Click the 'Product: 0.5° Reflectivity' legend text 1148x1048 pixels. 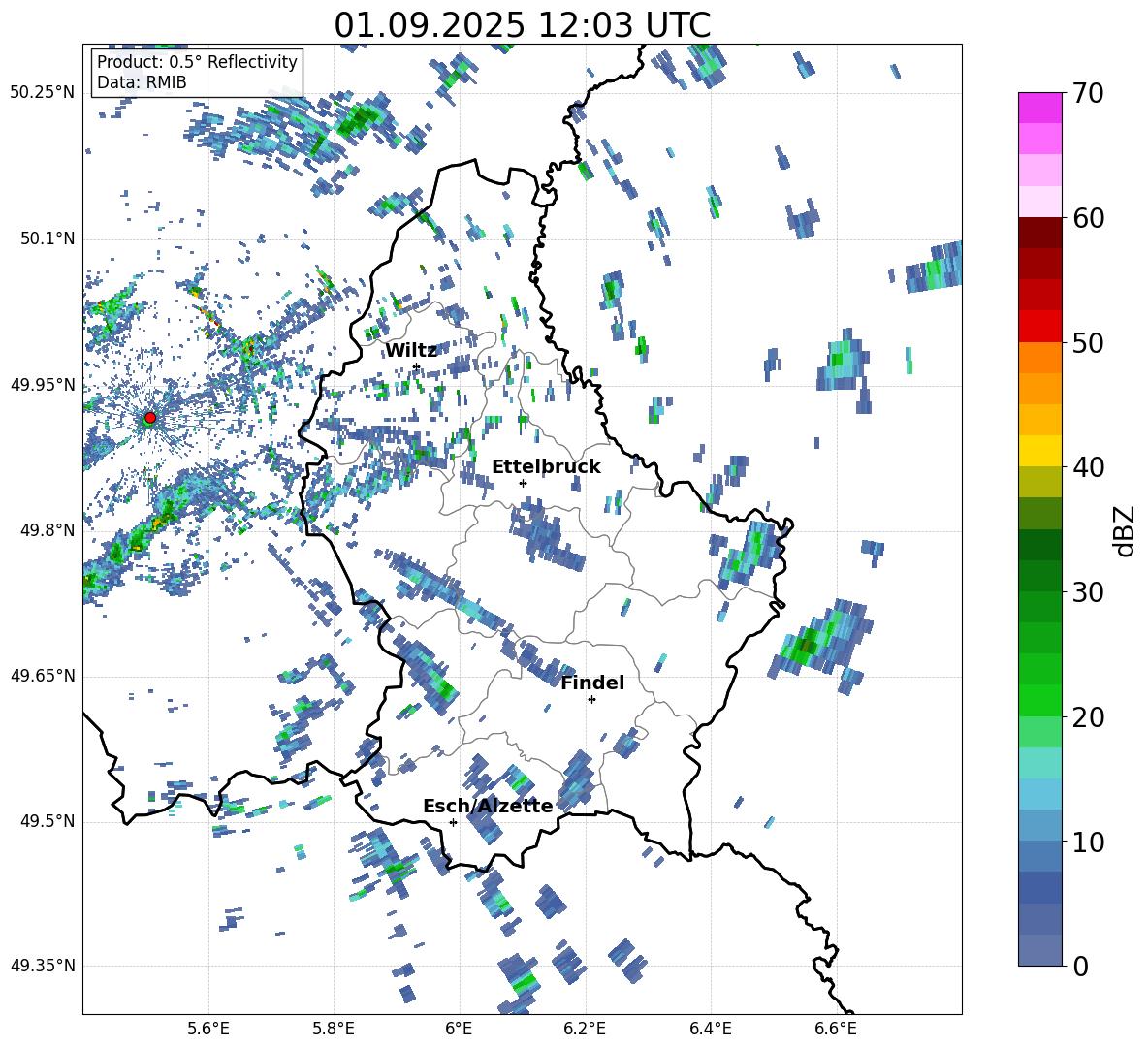click(x=197, y=61)
